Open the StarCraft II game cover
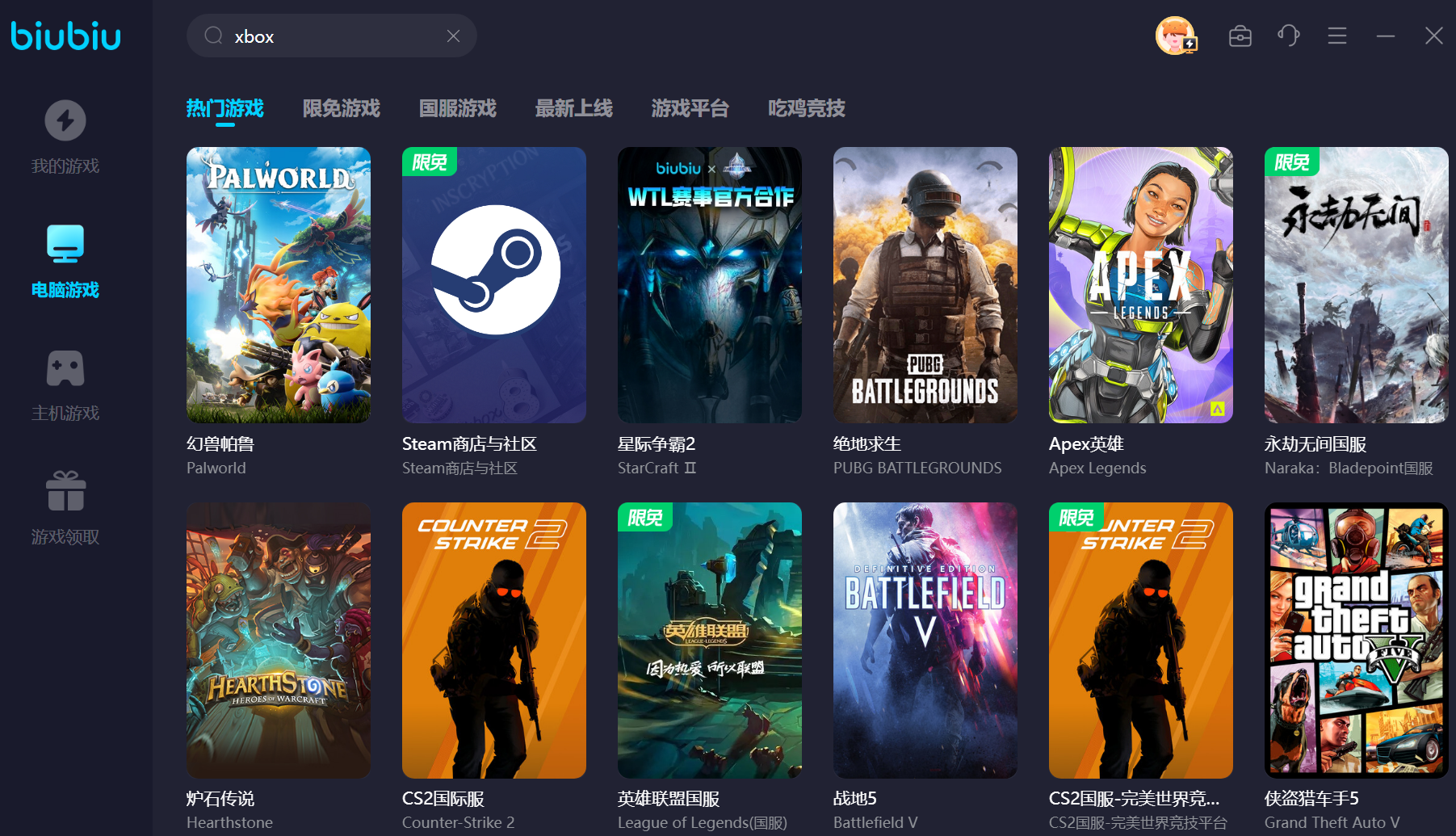 710,285
